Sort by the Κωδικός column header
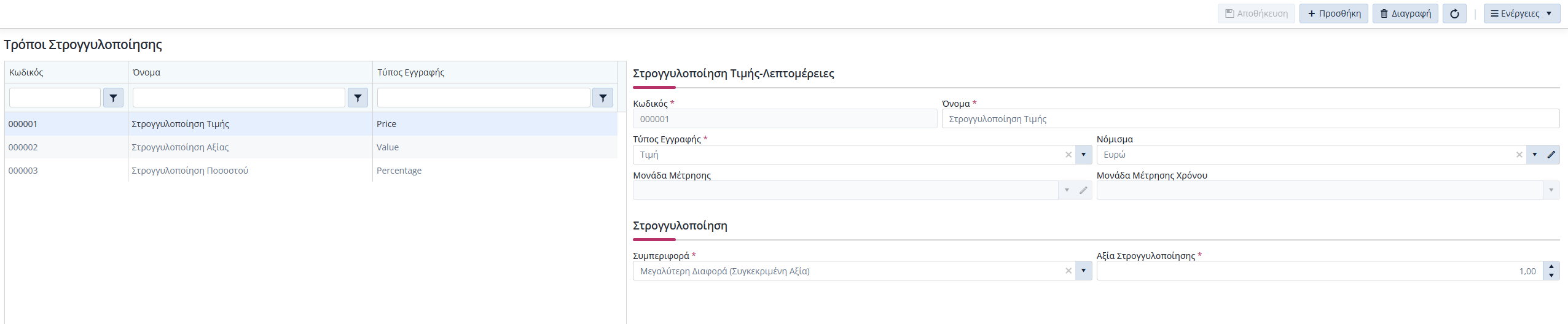The height and width of the screenshot is (324, 1568). [x=66, y=72]
